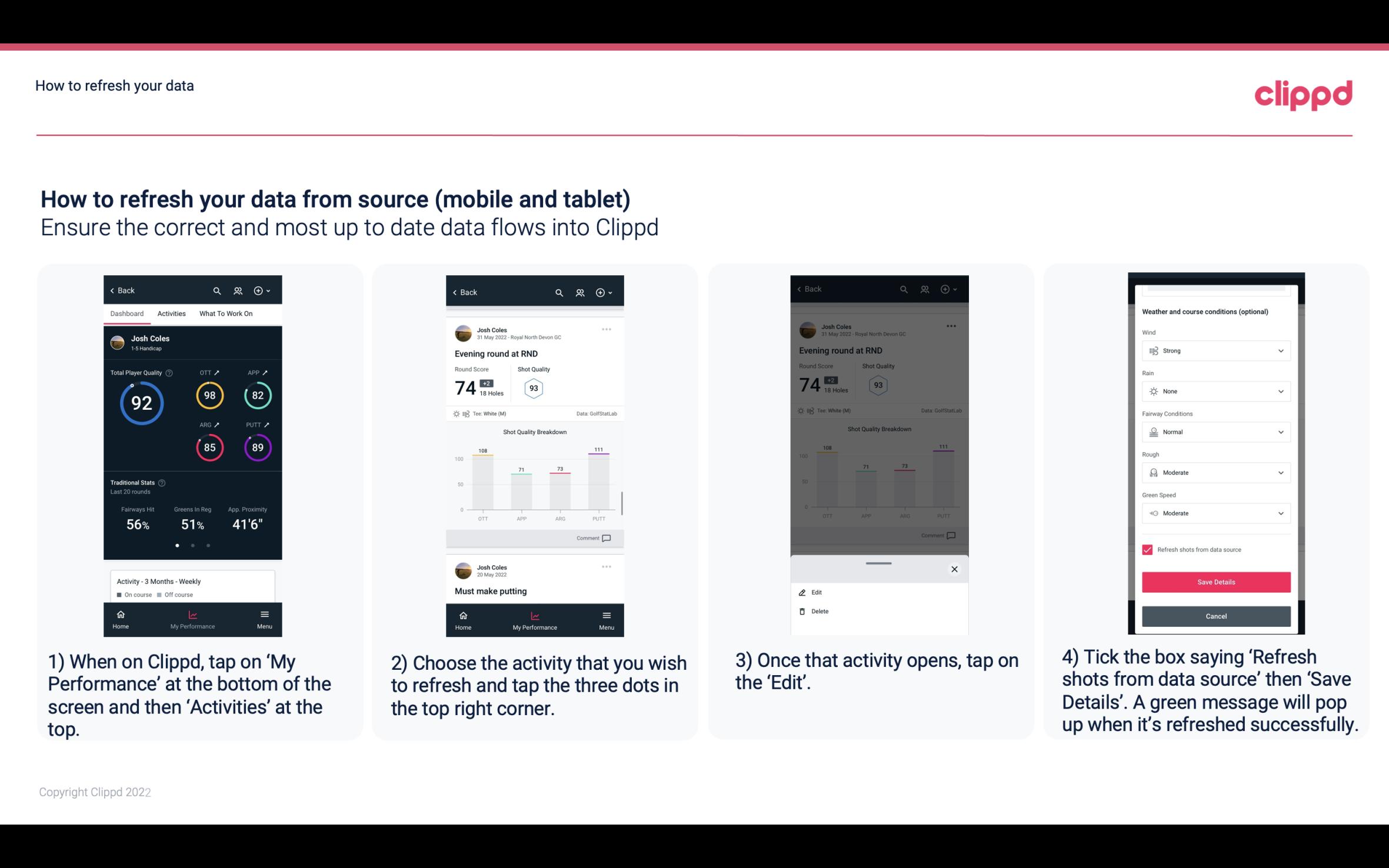Select 'What To Work On' tab

(225, 313)
